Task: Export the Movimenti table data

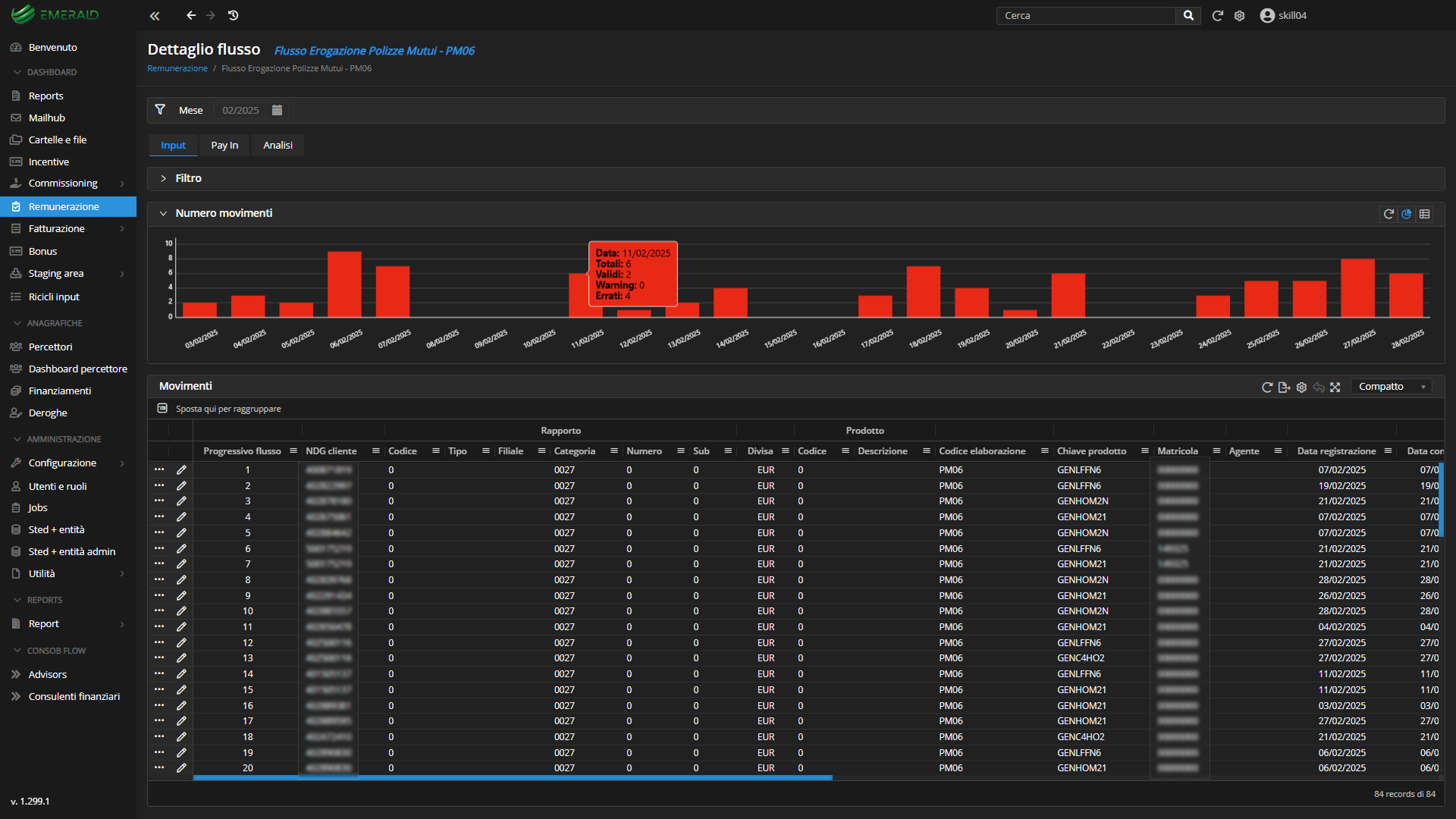Action: (x=1284, y=388)
